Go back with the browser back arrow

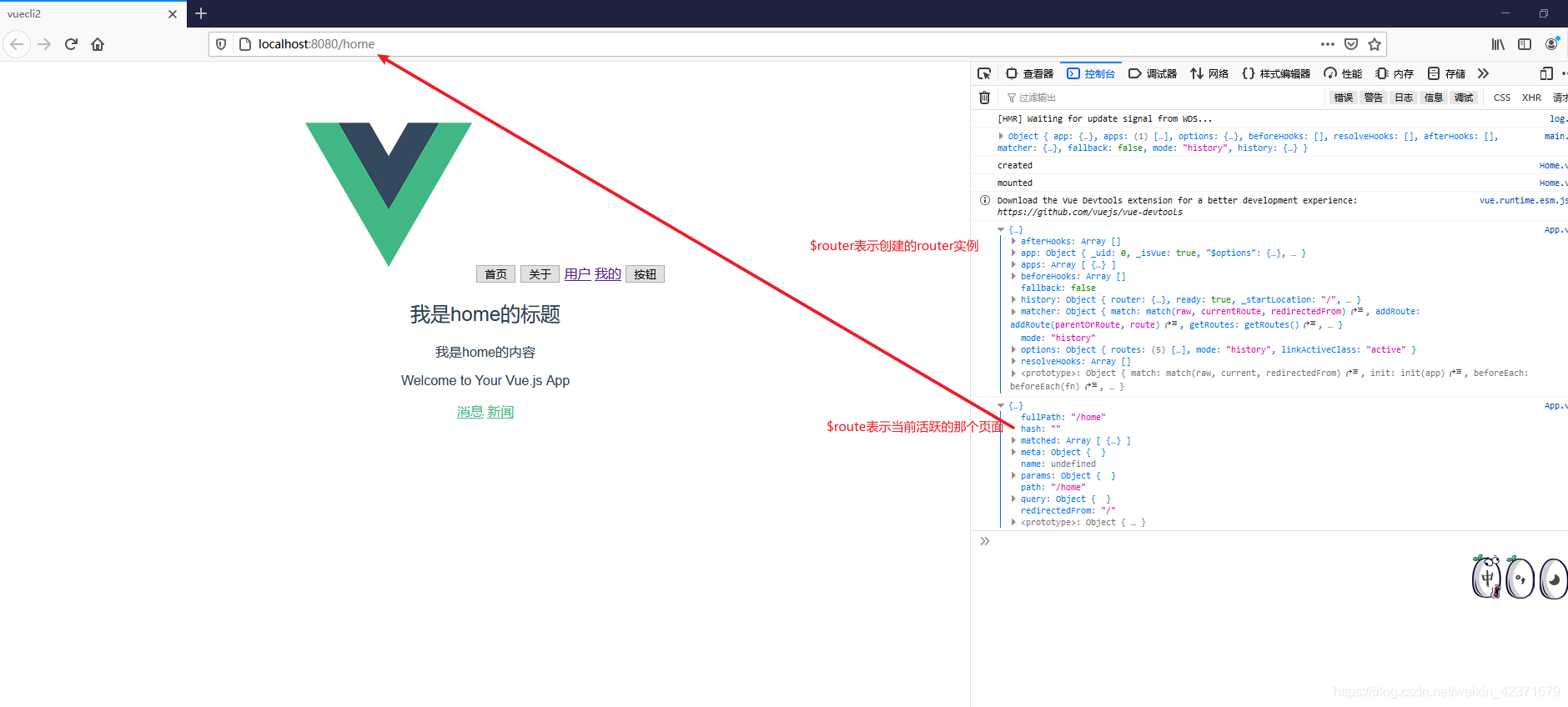click(x=17, y=44)
